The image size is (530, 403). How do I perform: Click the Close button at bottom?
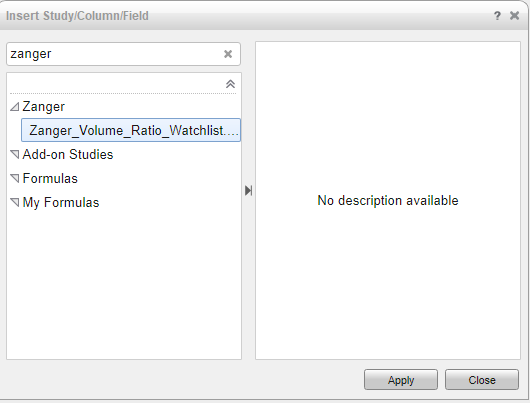482,380
